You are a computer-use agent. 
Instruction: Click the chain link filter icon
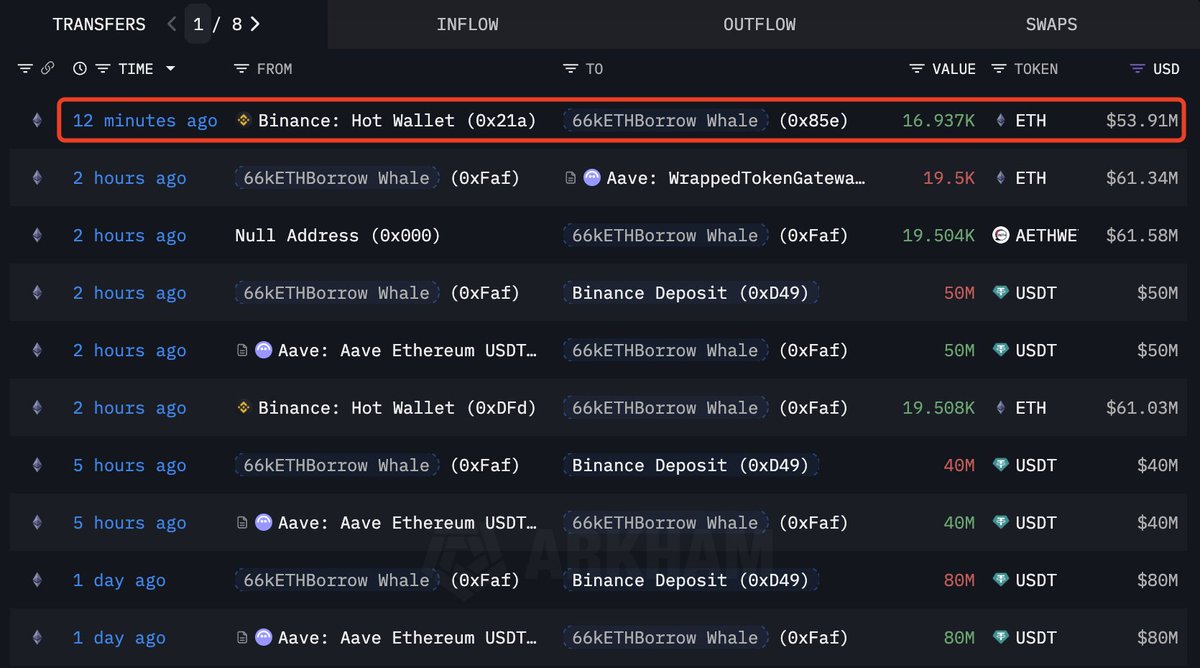(x=48, y=68)
